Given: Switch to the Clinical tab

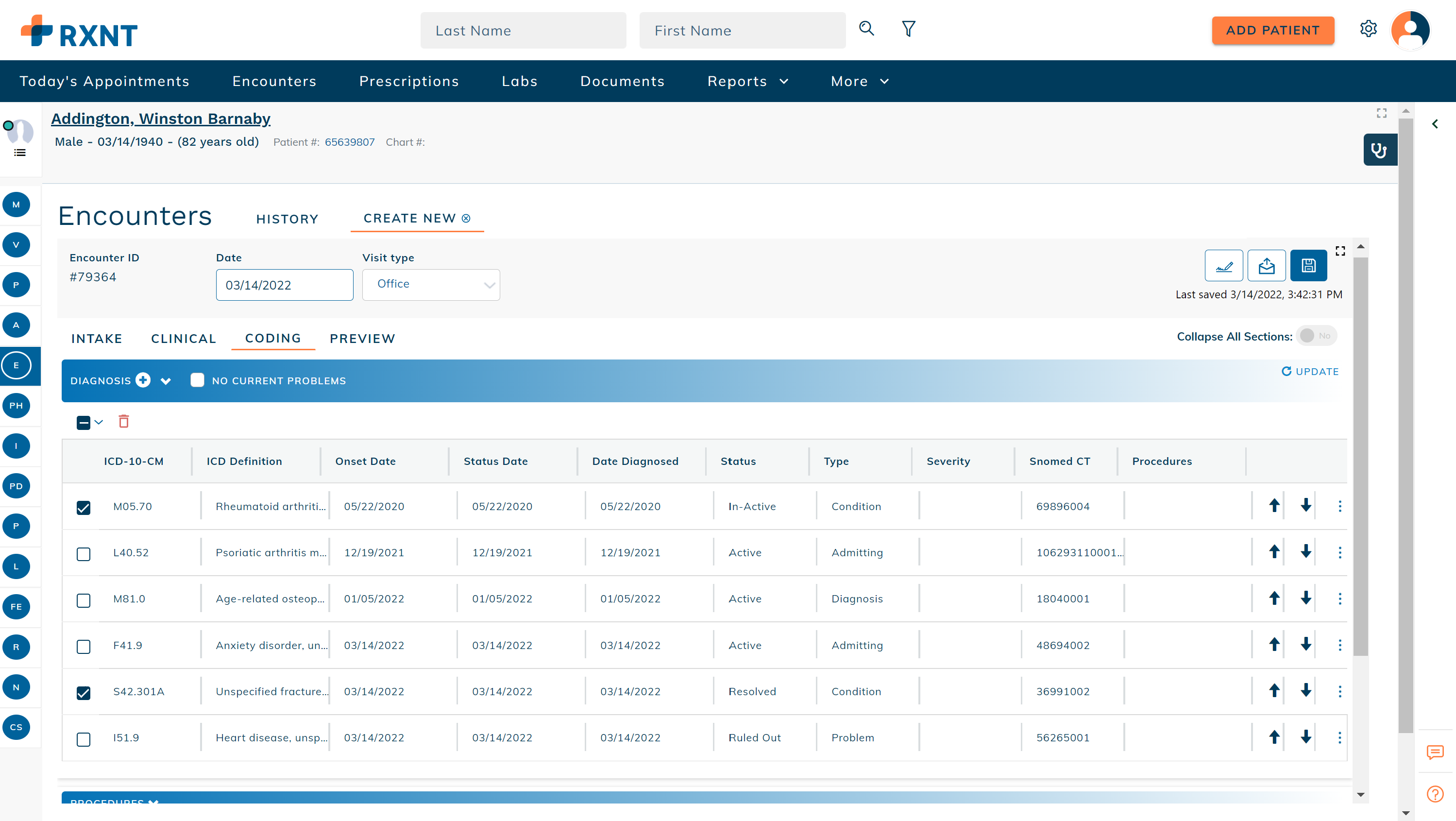Looking at the screenshot, I should [x=184, y=338].
